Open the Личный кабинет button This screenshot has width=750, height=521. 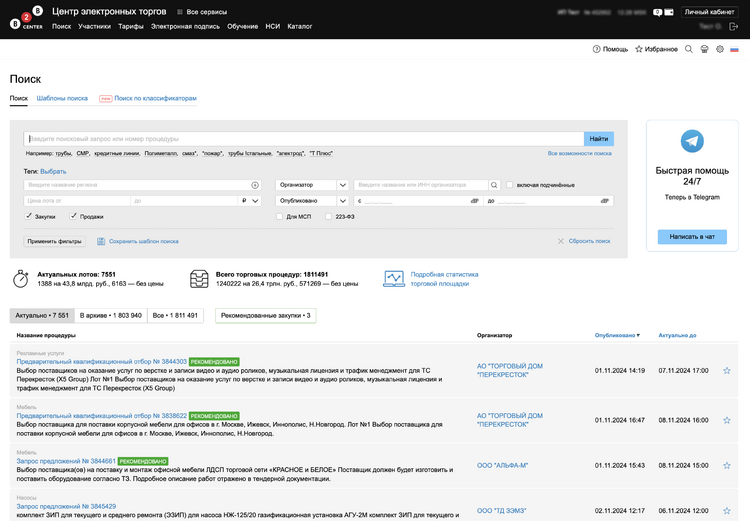tap(709, 12)
